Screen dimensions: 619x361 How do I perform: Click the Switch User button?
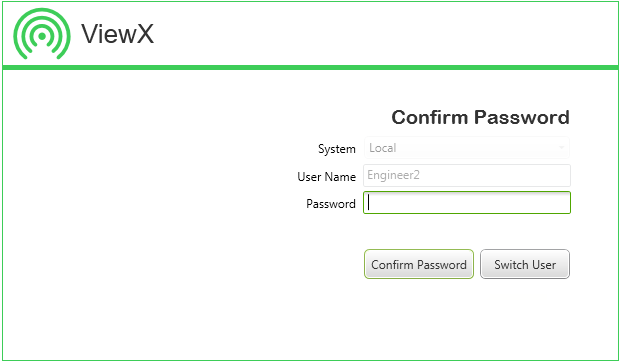coord(525,264)
